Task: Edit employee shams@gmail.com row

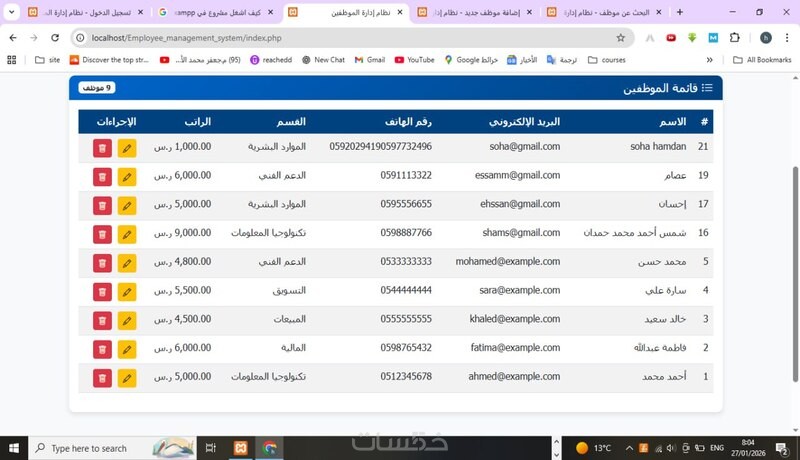Action: [x=127, y=234]
